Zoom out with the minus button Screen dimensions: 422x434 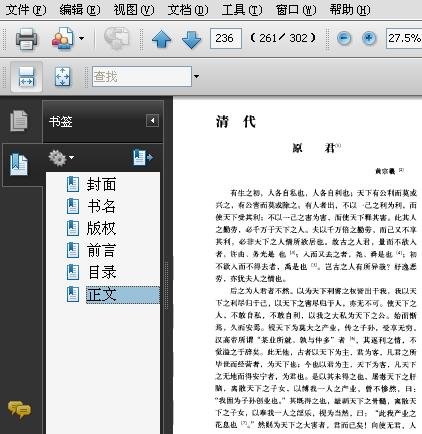tap(344, 38)
